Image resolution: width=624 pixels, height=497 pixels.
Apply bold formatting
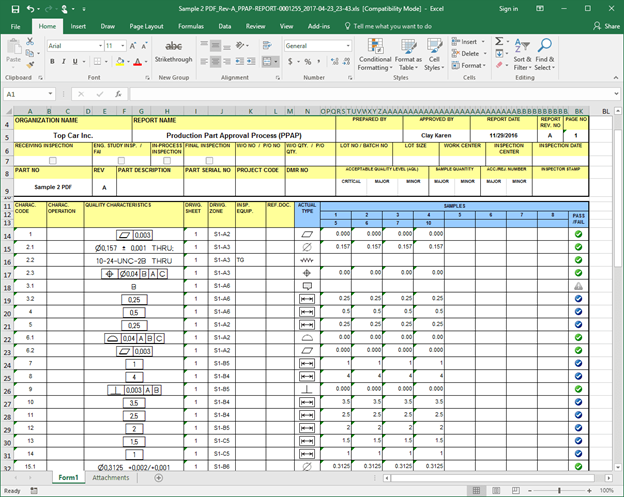(51, 60)
